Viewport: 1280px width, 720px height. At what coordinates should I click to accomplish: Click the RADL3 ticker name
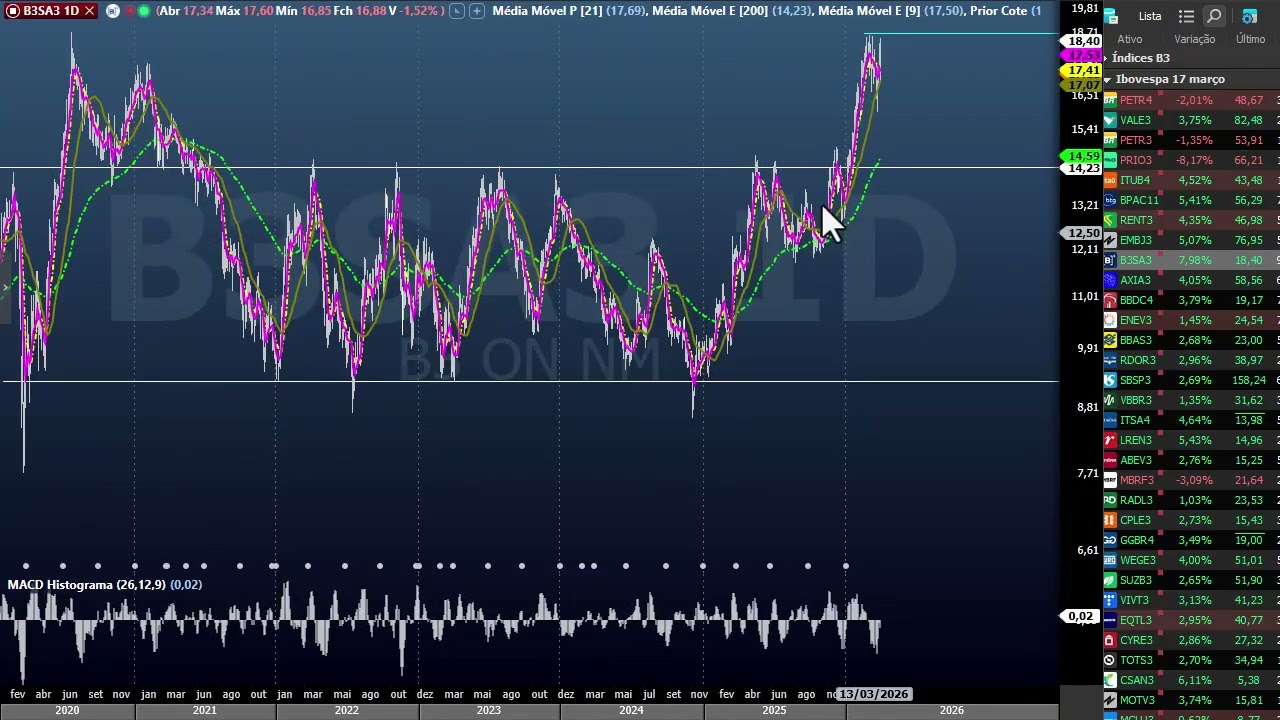point(1136,500)
